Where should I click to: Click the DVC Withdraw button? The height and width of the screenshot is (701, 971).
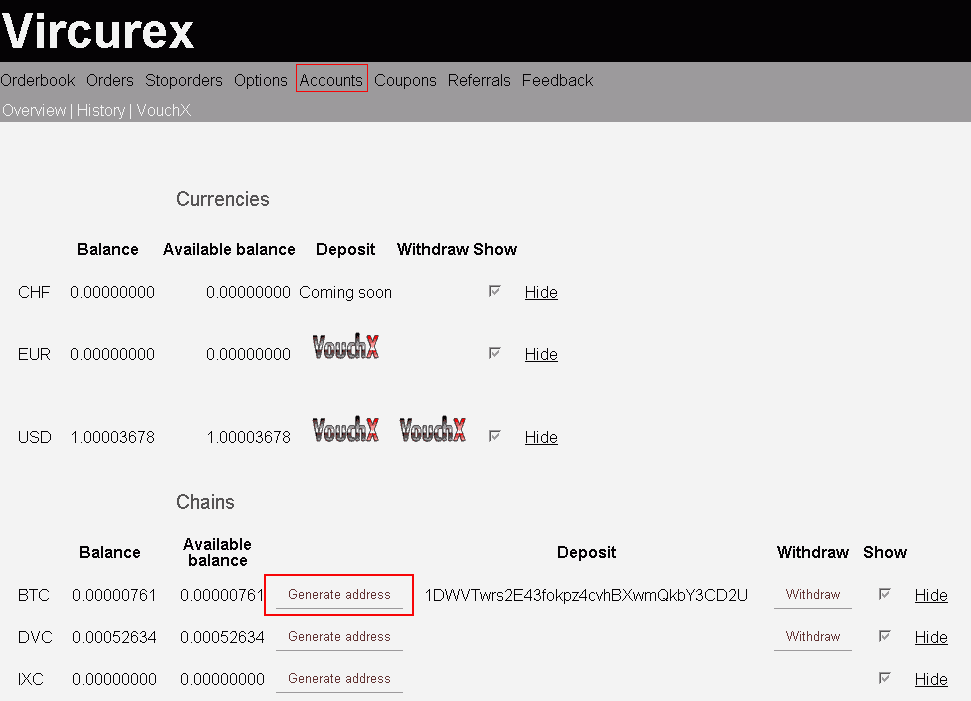(x=812, y=637)
